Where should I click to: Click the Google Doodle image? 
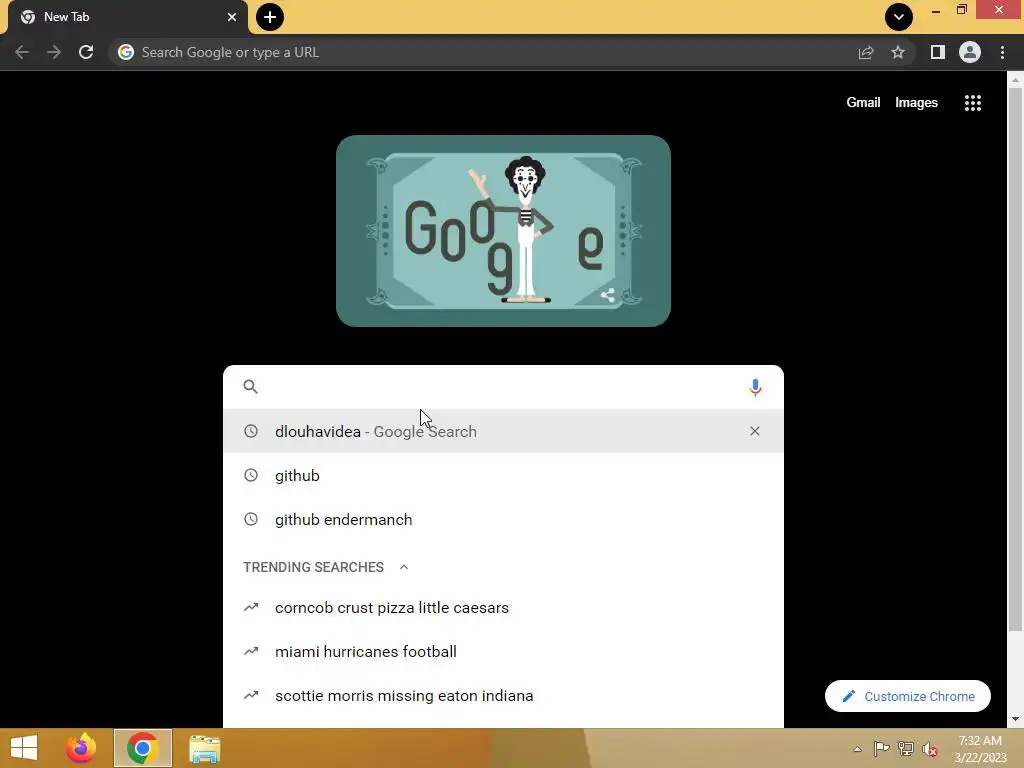(504, 231)
